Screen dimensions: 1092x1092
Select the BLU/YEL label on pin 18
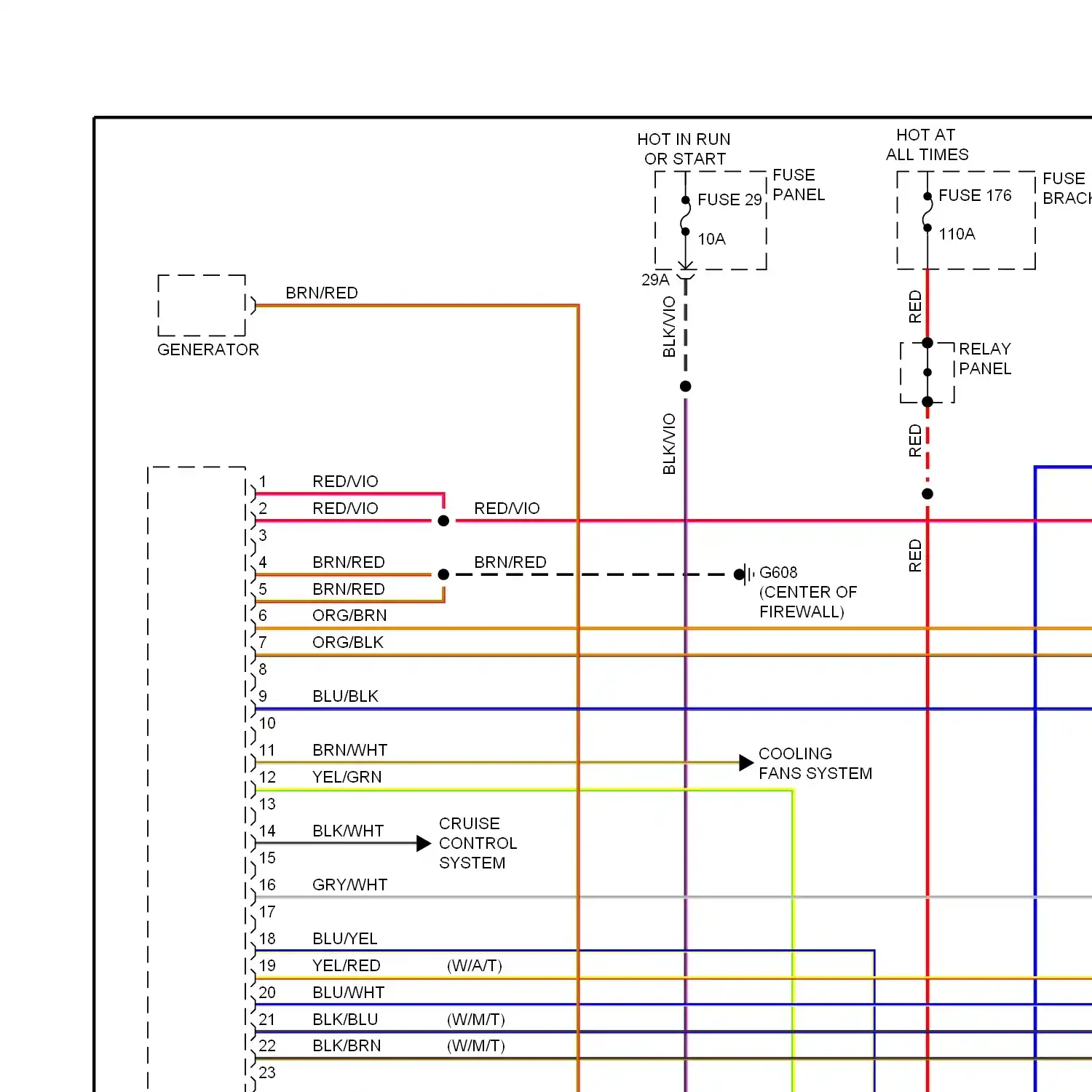coord(345,938)
